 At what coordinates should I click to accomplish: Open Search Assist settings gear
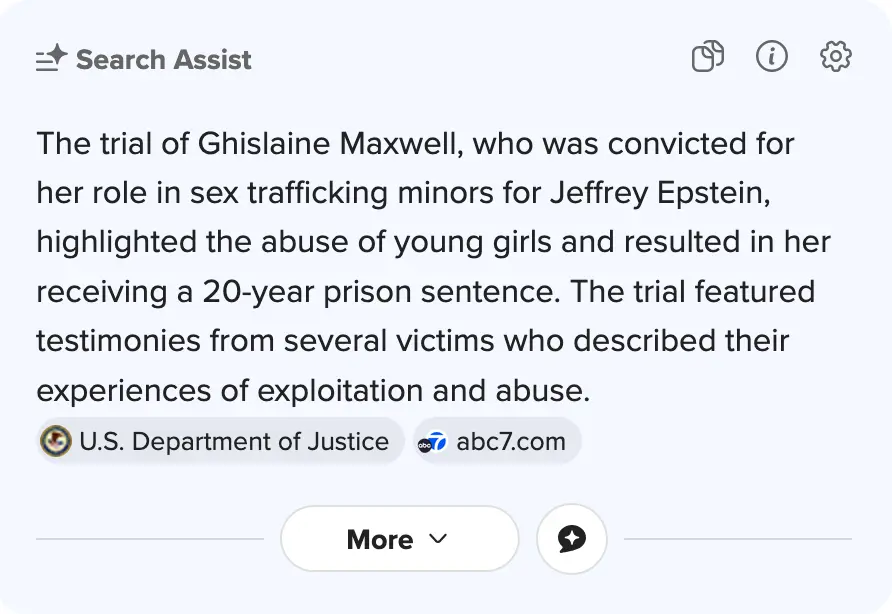point(835,57)
